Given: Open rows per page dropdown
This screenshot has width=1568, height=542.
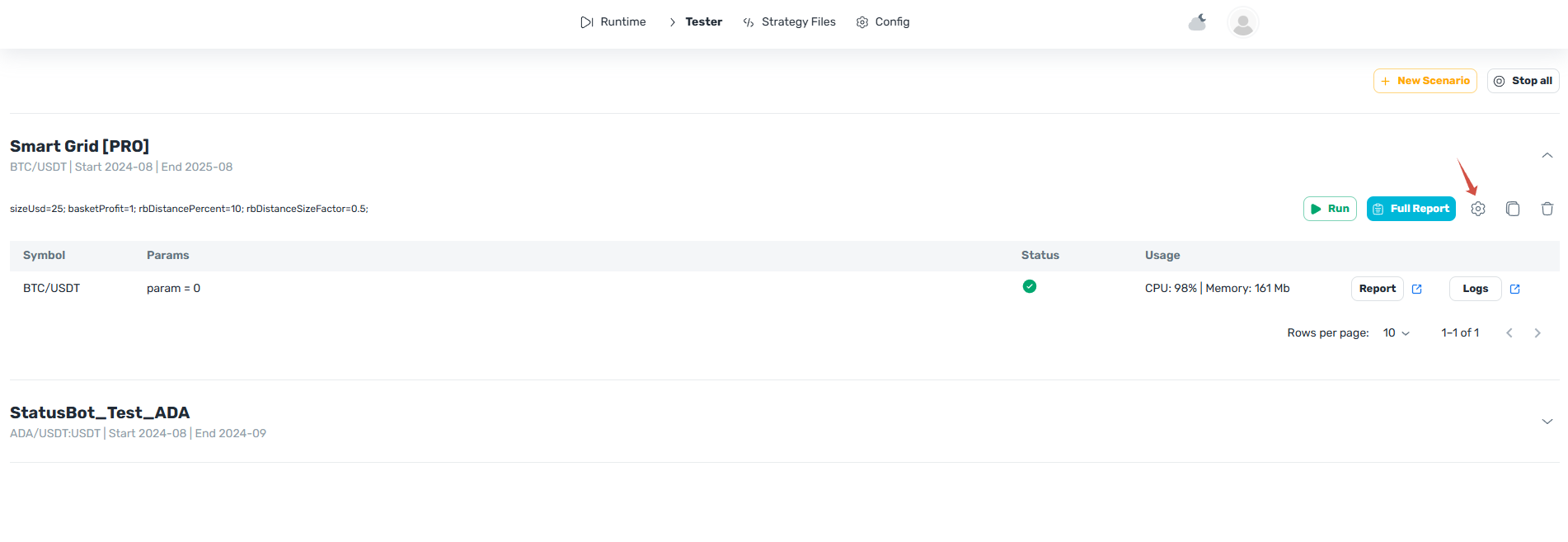Looking at the screenshot, I should [1397, 333].
